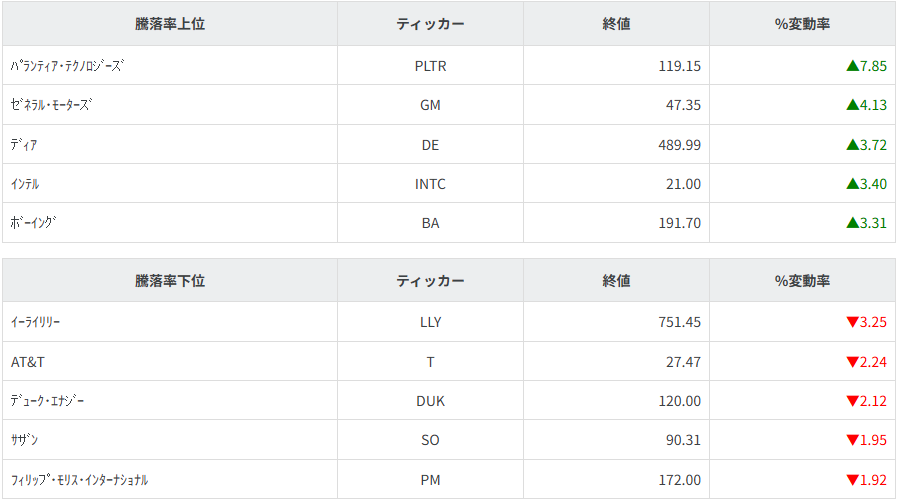Click the red down arrow beside 2.24
899x501 pixels.
(x=852, y=362)
